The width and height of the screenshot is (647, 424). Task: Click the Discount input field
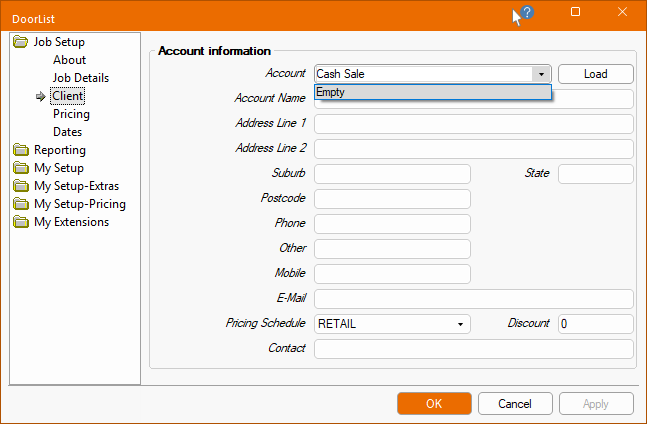pyautogui.click(x=595, y=324)
